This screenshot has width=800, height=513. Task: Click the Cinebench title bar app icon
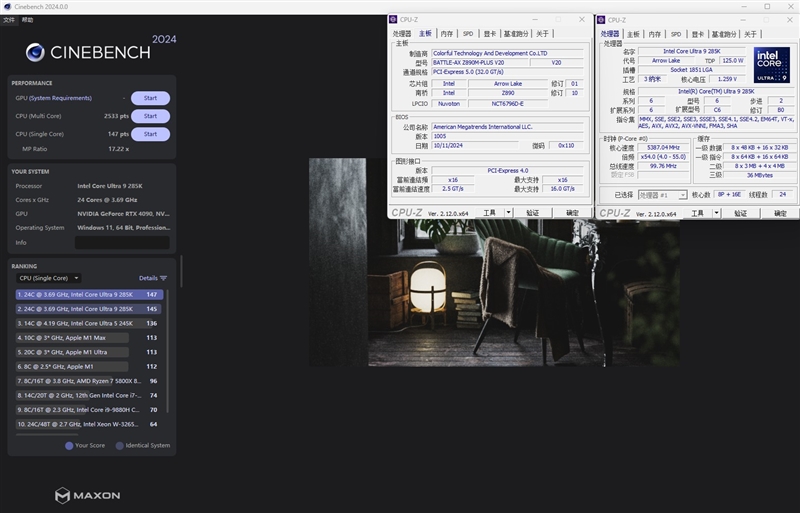(x=7, y=6)
